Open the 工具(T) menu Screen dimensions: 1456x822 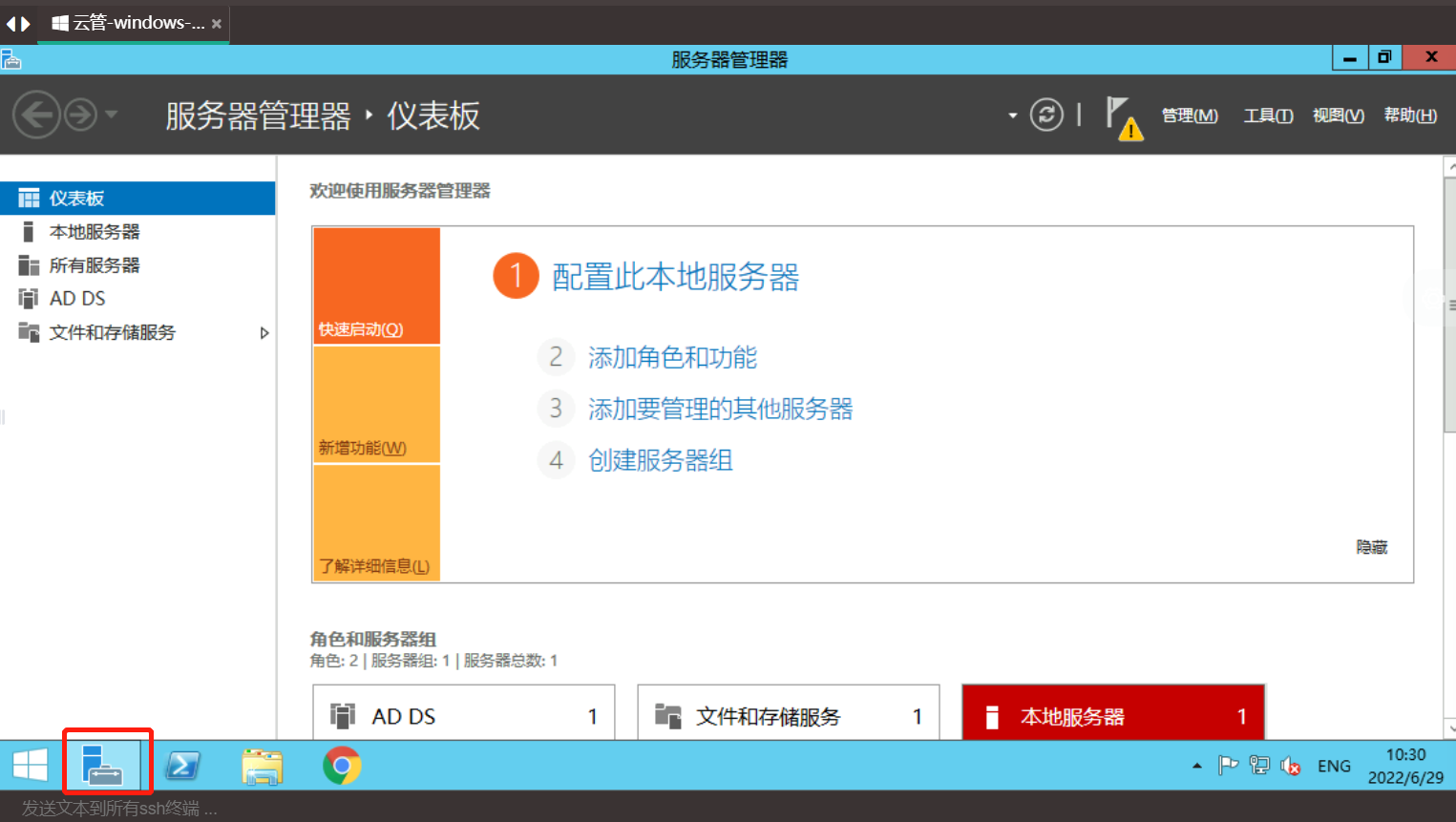(1267, 115)
